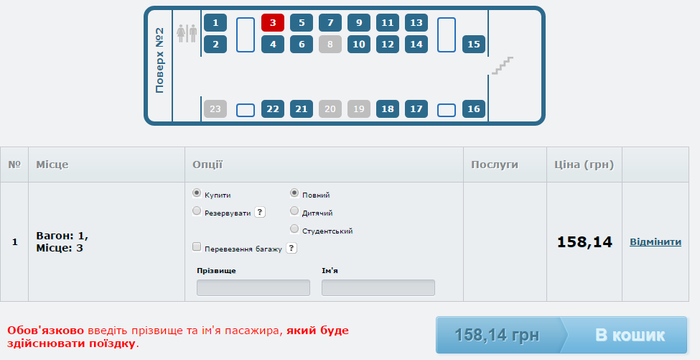The width and height of the screenshot is (700, 360).
Task: Select seat 2 on the wagon map
Action: [x=215, y=44]
